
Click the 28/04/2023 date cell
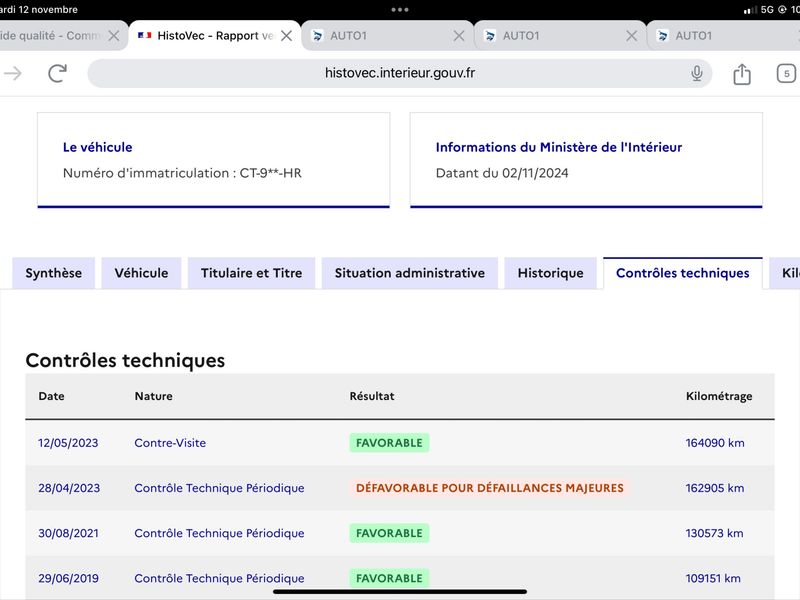[69, 488]
